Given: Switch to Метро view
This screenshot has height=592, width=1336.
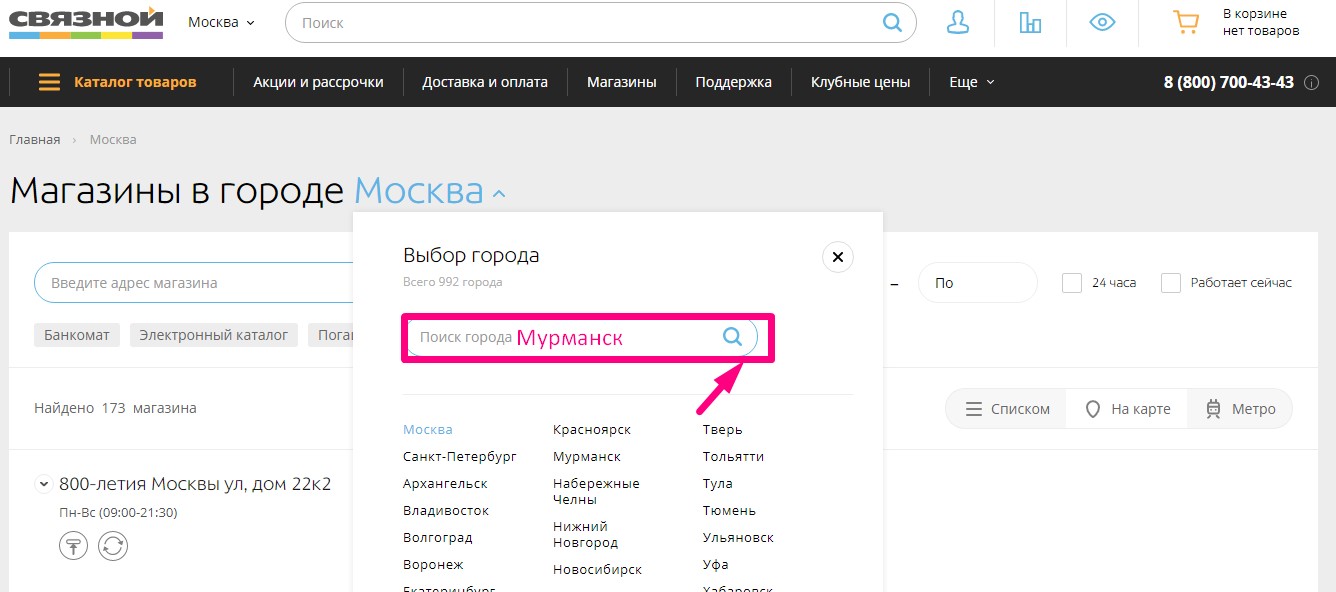Looking at the screenshot, I should point(1240,409).
